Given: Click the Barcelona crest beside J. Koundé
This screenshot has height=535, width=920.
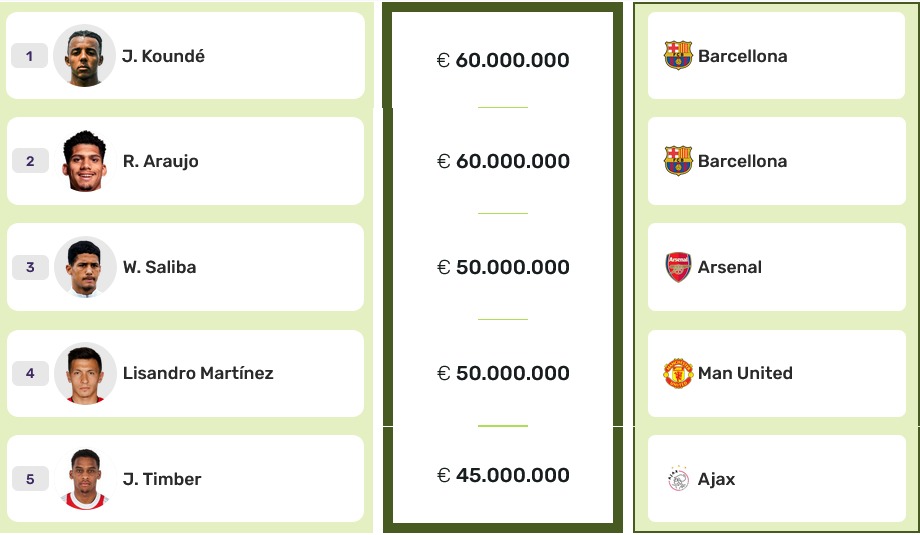Looking at the screenshot, I should point(678,56).
